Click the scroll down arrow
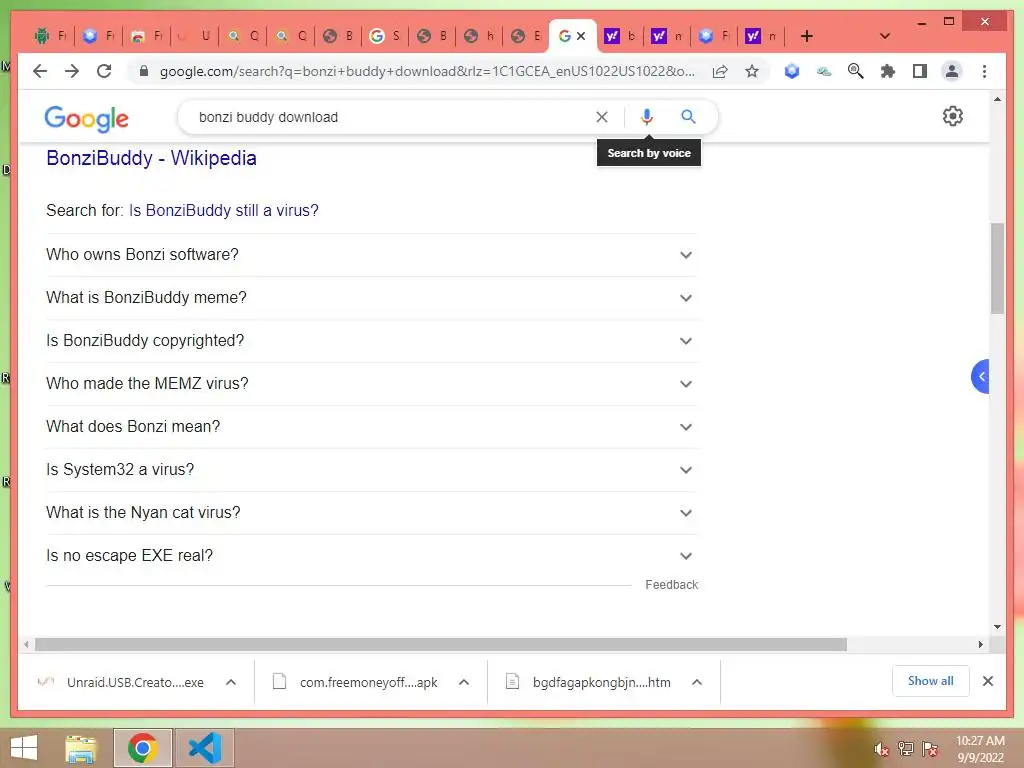This screenshot has height=768, width=1024. 997,626
